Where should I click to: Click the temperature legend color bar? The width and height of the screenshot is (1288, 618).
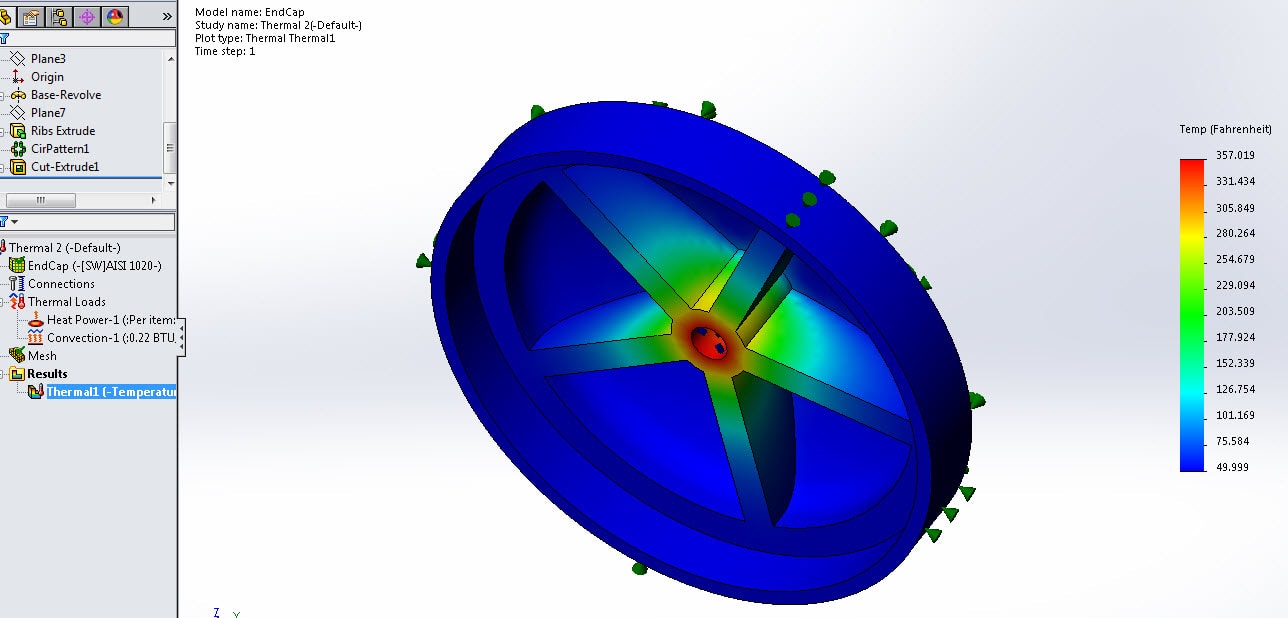[x=1193, y=314]
